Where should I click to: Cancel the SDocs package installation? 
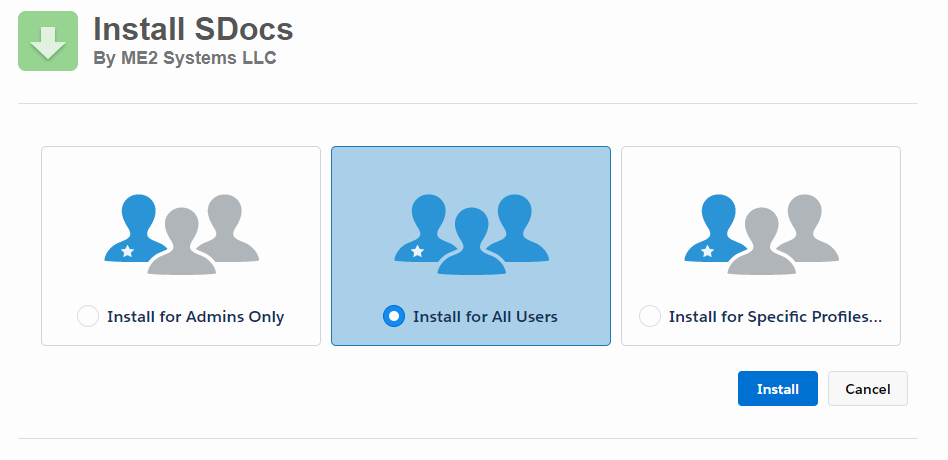[x=868, y=389]
